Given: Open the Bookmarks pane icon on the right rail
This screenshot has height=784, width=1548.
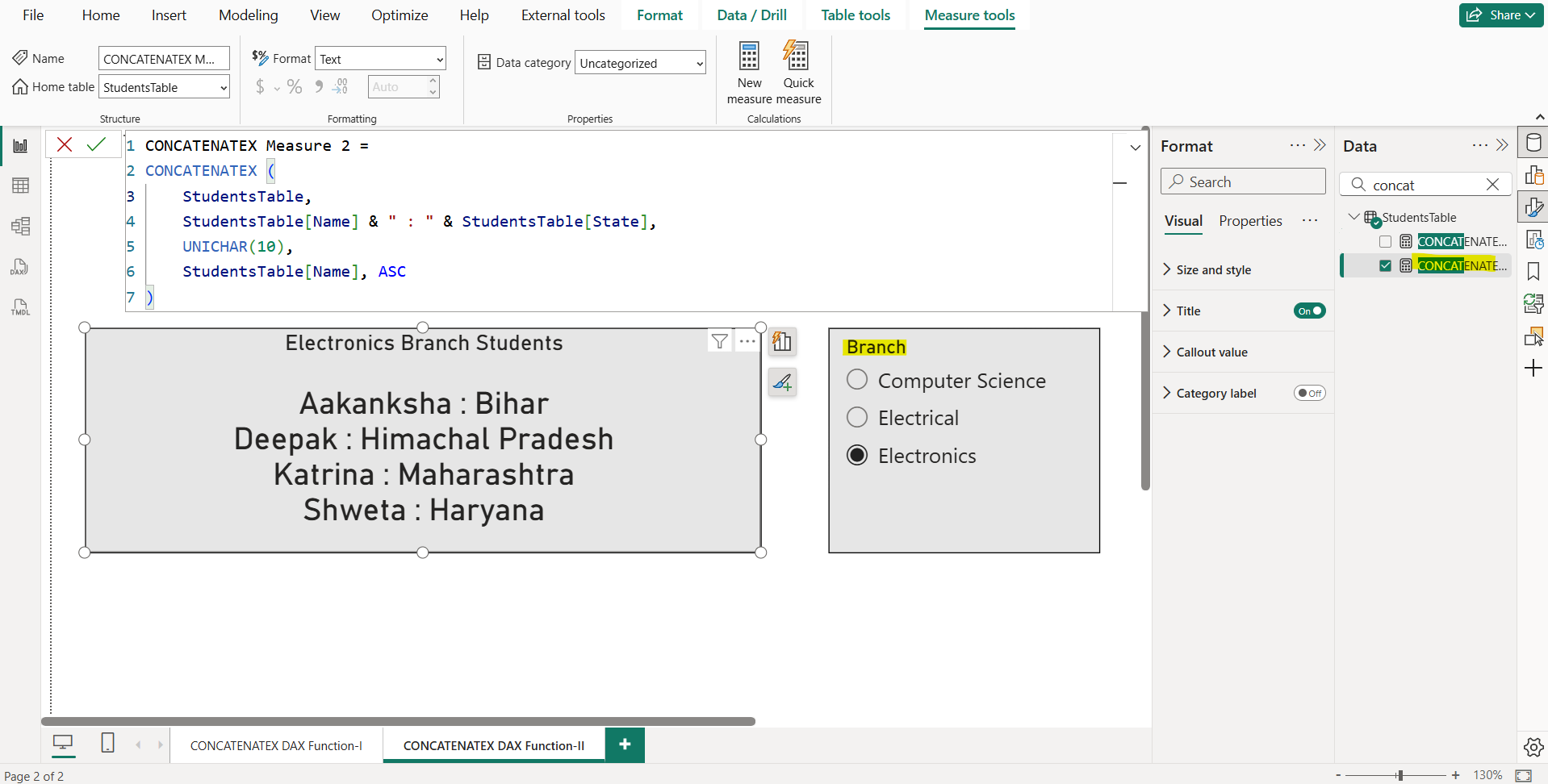Looking at the screenshot, I should (1533, 272).
